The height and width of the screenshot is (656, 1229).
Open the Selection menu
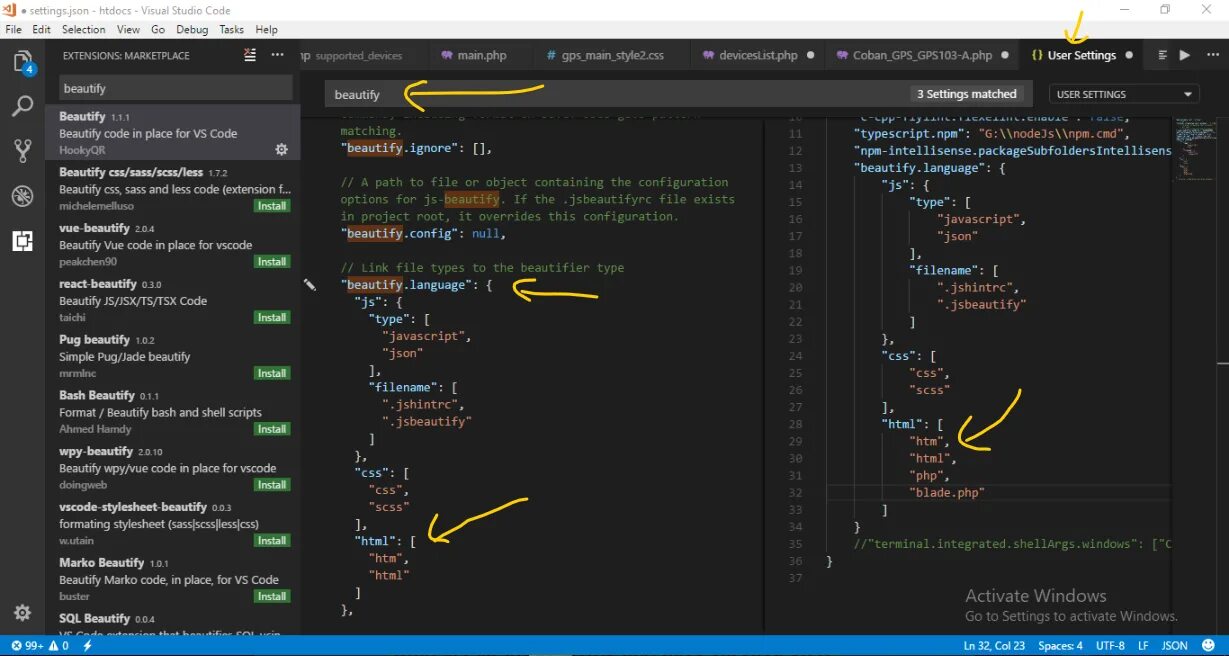pyautogui.click(x=83, y=30)
